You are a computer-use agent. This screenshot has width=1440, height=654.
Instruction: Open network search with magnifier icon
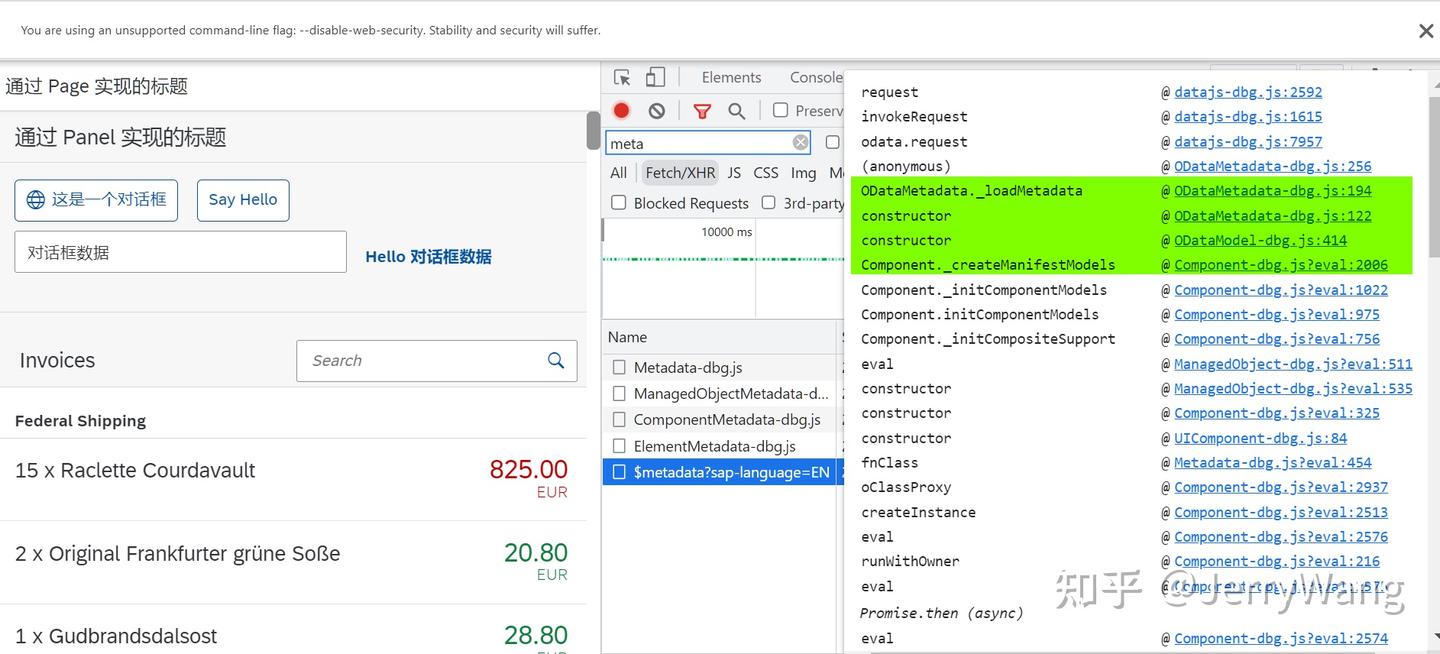coord(737,111)
